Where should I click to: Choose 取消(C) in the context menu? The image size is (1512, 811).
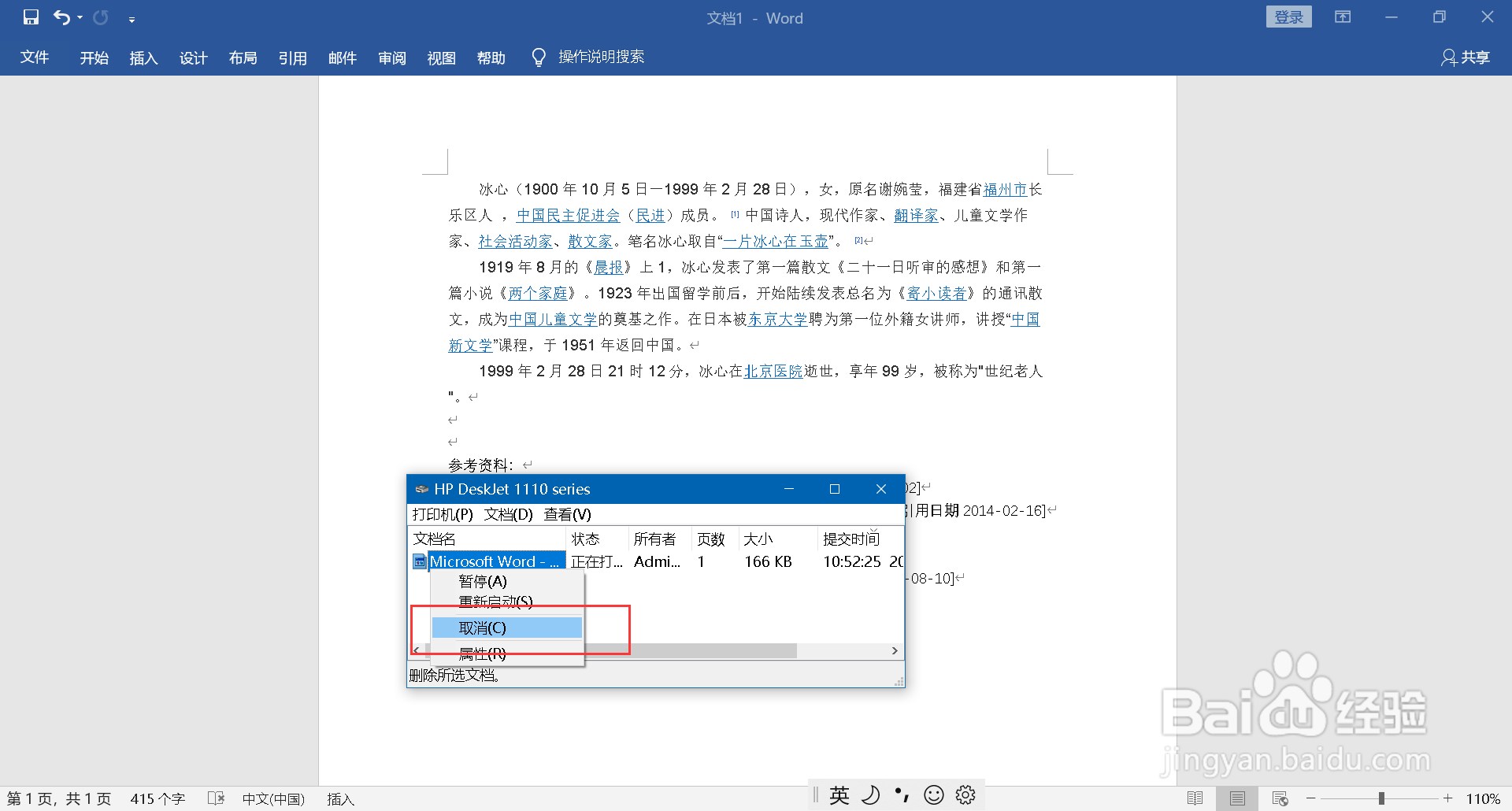(x=507, y=628)
